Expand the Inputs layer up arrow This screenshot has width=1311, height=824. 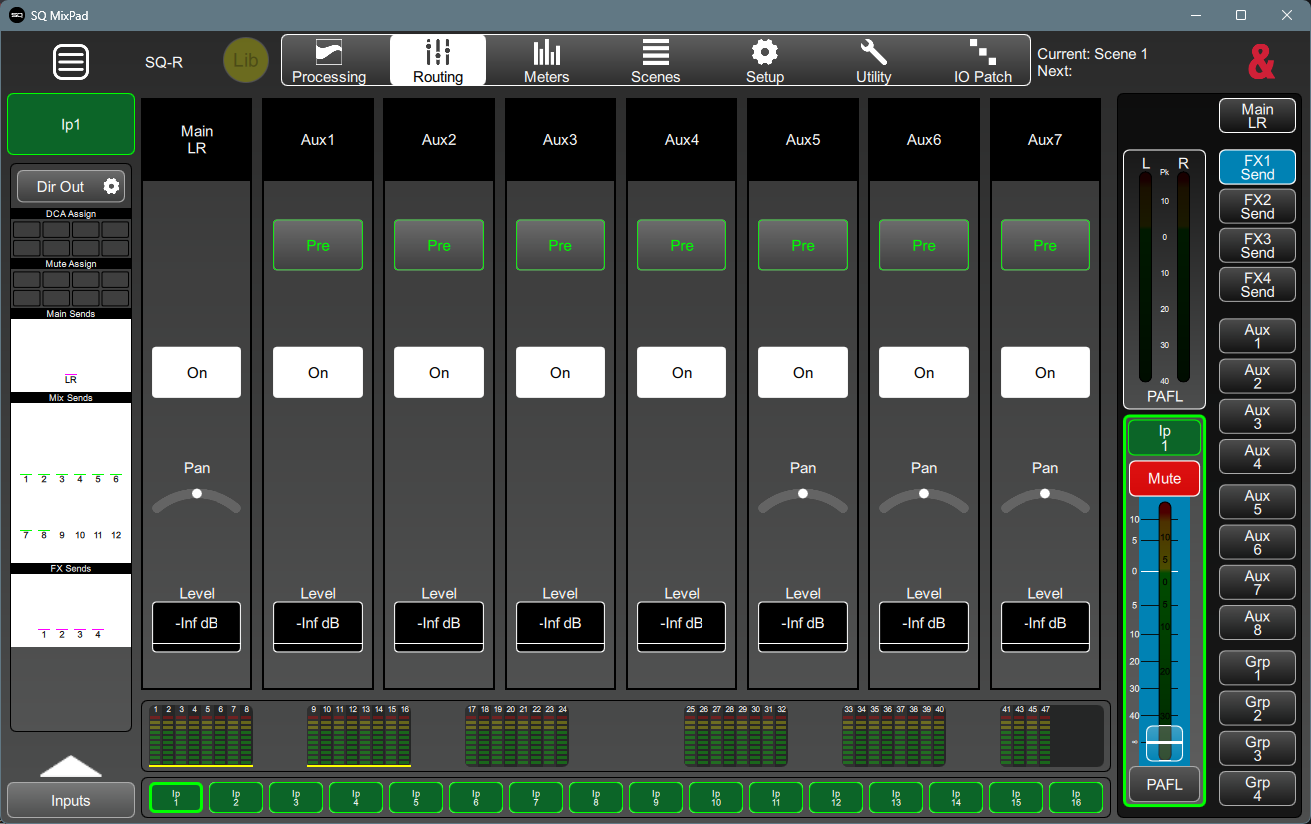71,766
